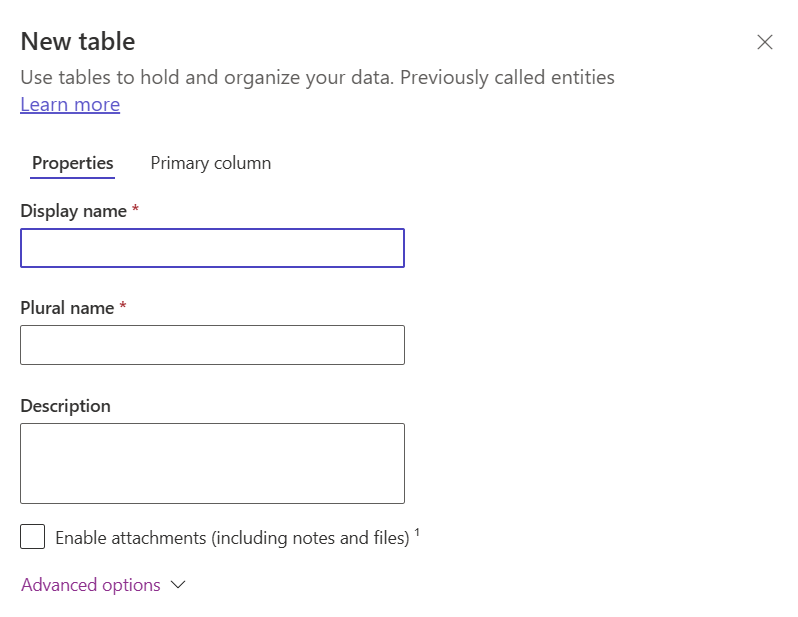The height and width of the screenshot is (617, 798).
Task: Switch to the Primary column tab
Action: tap(211, 163)
